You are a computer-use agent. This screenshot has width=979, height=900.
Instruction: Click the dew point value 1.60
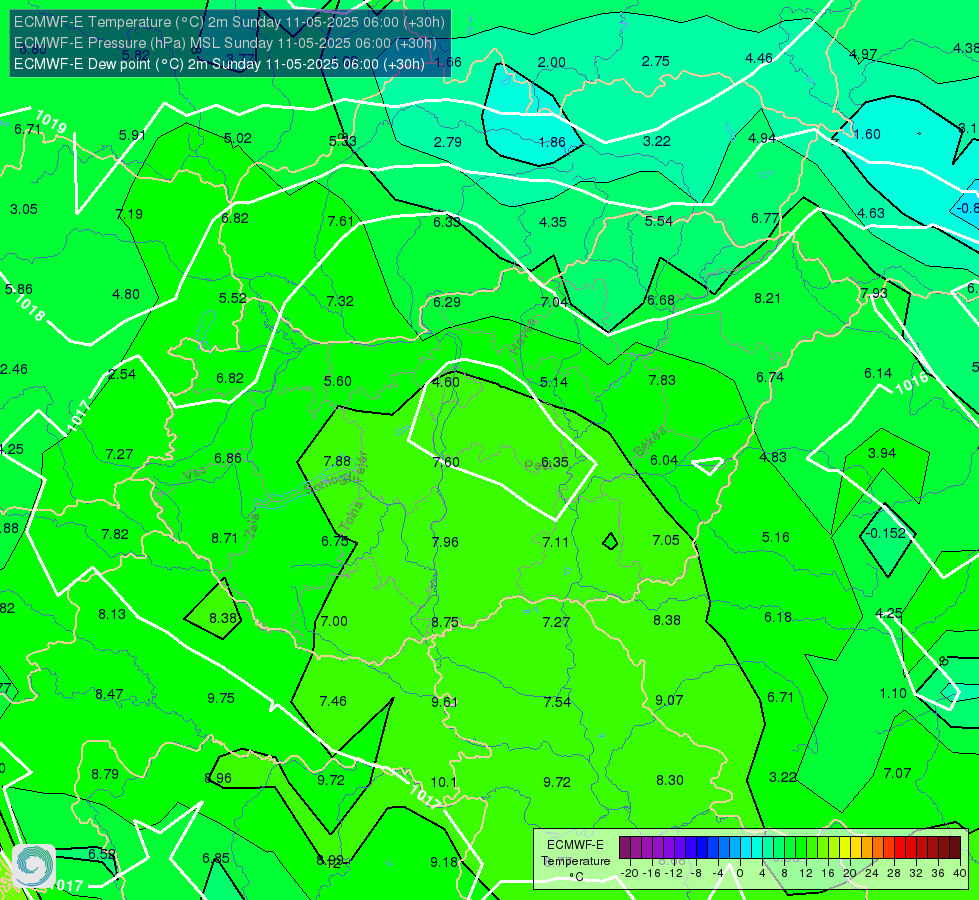(x=867, y=134)
